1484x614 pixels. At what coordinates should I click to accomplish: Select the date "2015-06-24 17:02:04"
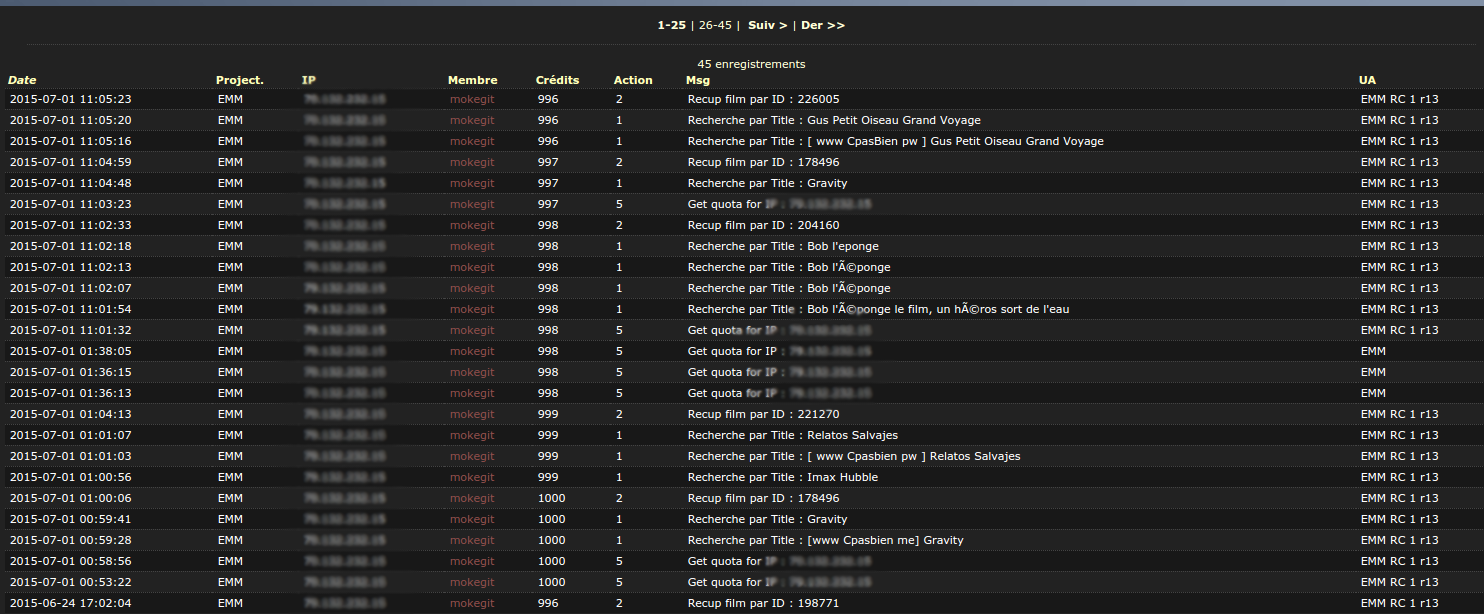pyautogui.click(x=70, y=603)
